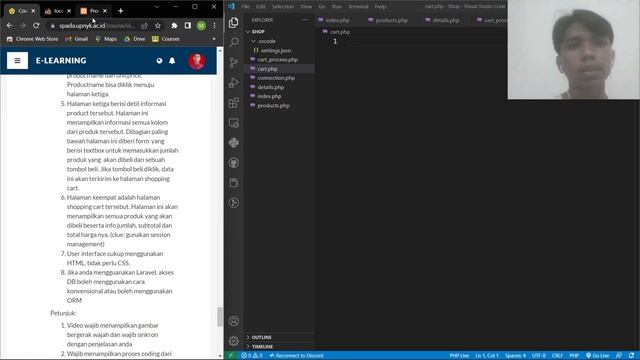This screenshot has height=360, width=640.
Task: Open new Chrome tab
Action: 120,11
